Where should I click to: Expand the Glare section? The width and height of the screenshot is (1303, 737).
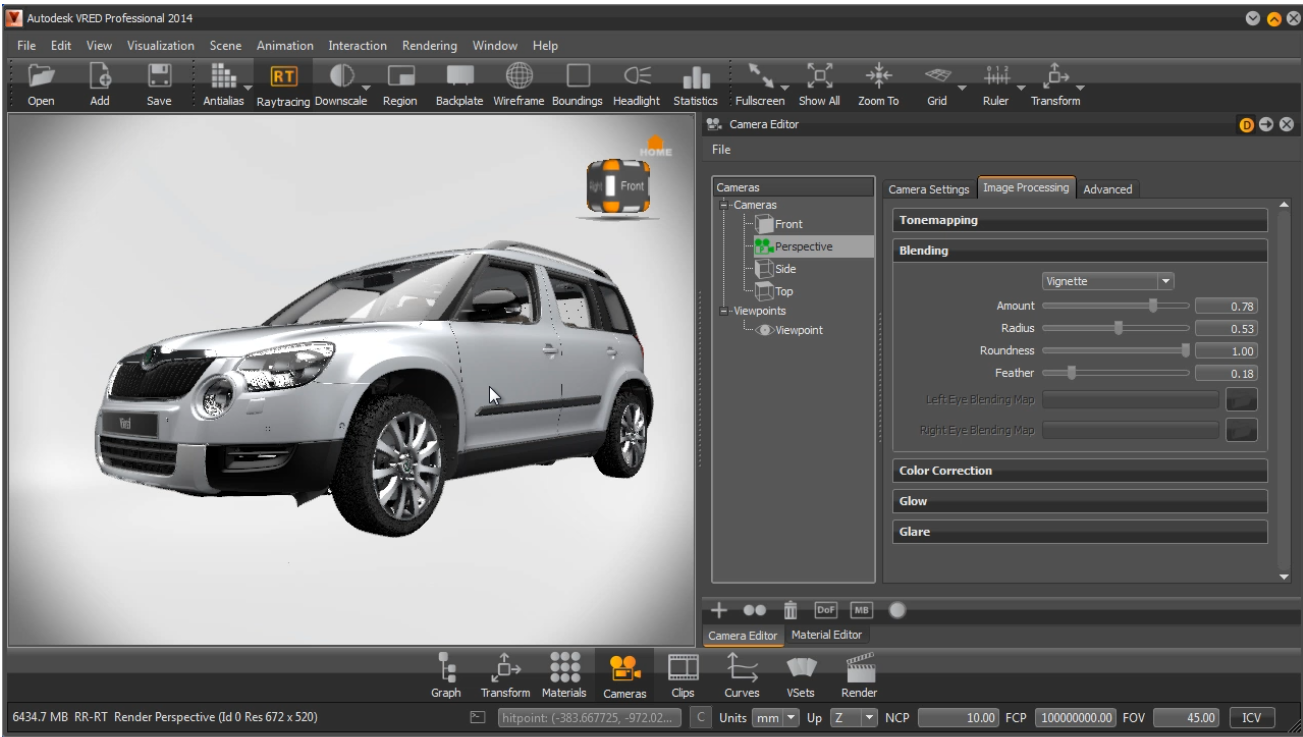[x=1079, y=532]
